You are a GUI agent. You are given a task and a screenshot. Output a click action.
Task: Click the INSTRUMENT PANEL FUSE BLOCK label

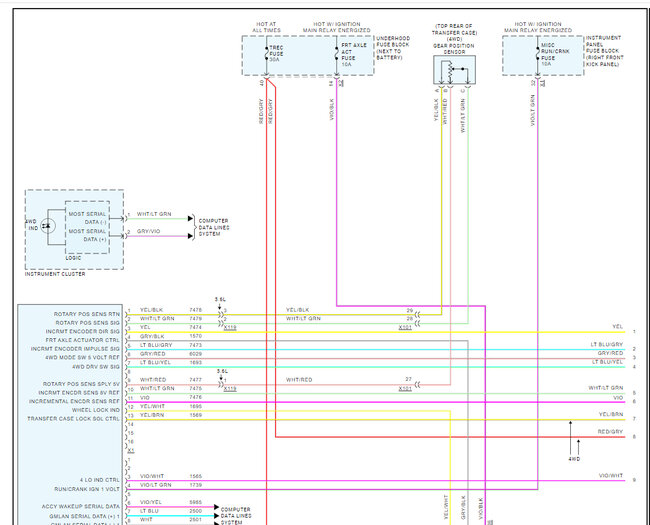(x=604, y=51)
